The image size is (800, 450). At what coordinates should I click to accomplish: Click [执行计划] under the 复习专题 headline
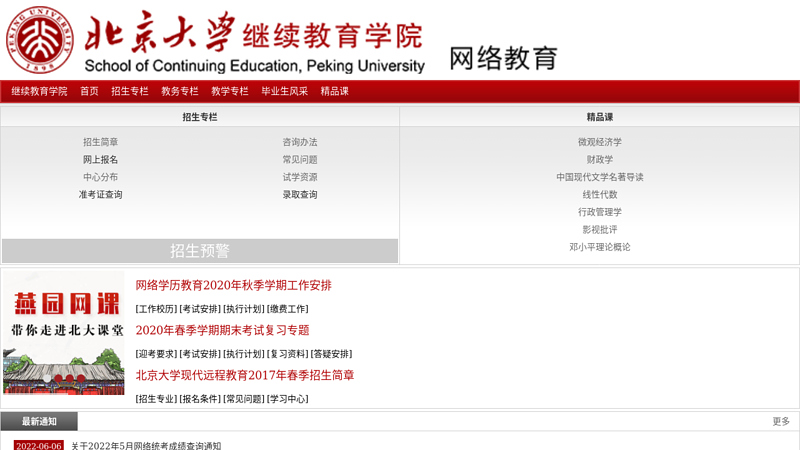click(x=244, y=354)
